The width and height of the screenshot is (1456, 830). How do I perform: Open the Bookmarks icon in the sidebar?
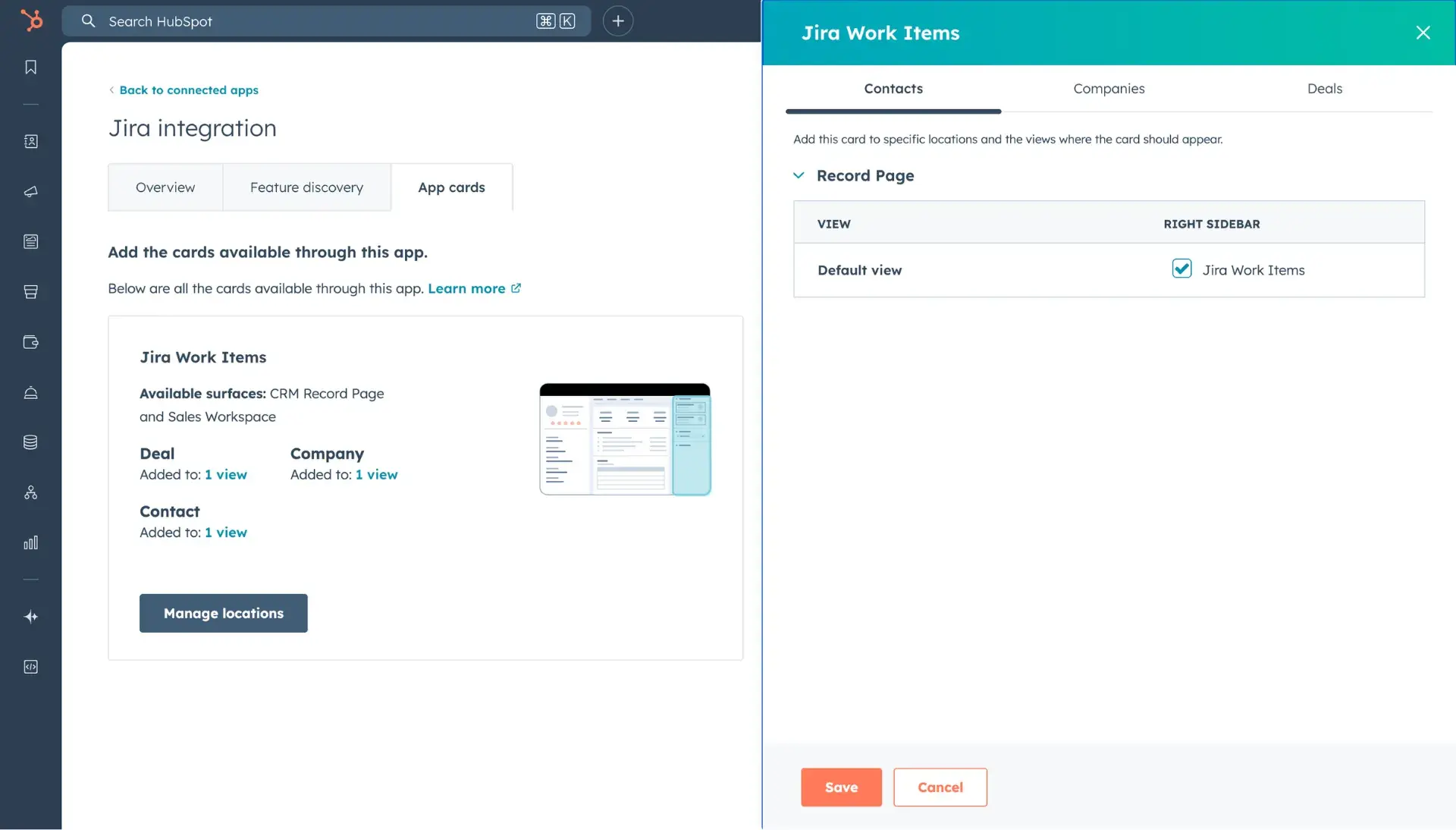pyautogui.click(x=30, y=67)
